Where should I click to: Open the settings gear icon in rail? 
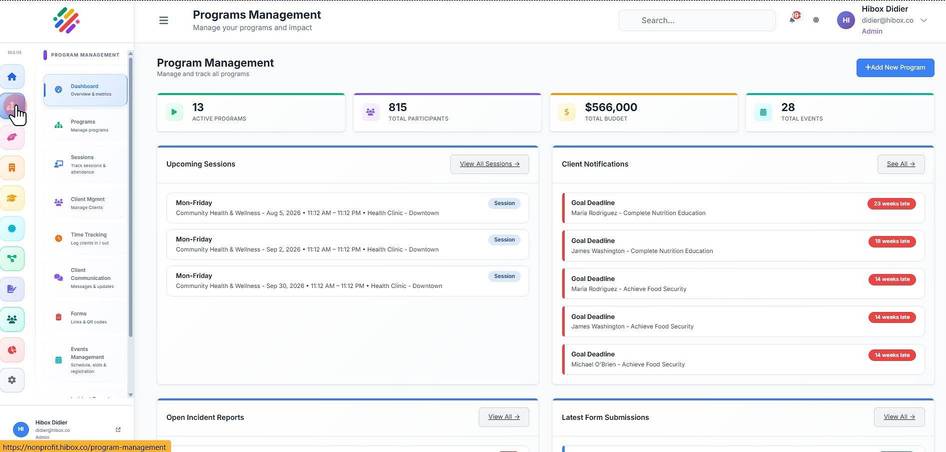click(x=12, y=380)
